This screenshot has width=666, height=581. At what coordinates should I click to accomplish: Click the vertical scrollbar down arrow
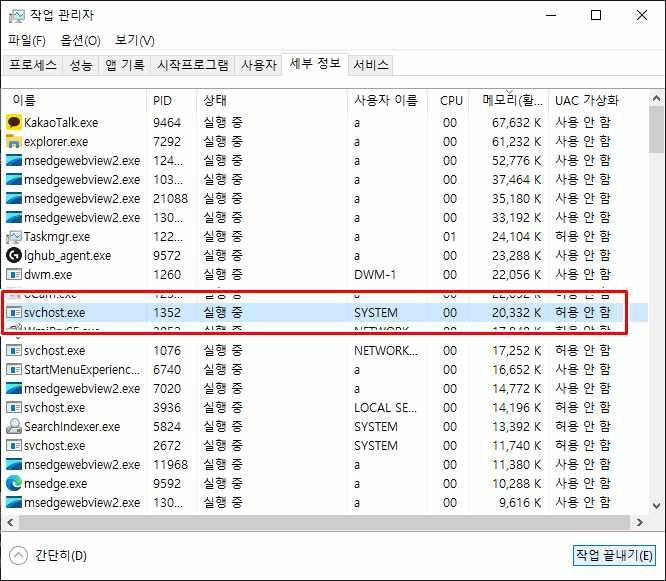pos(656,506)
